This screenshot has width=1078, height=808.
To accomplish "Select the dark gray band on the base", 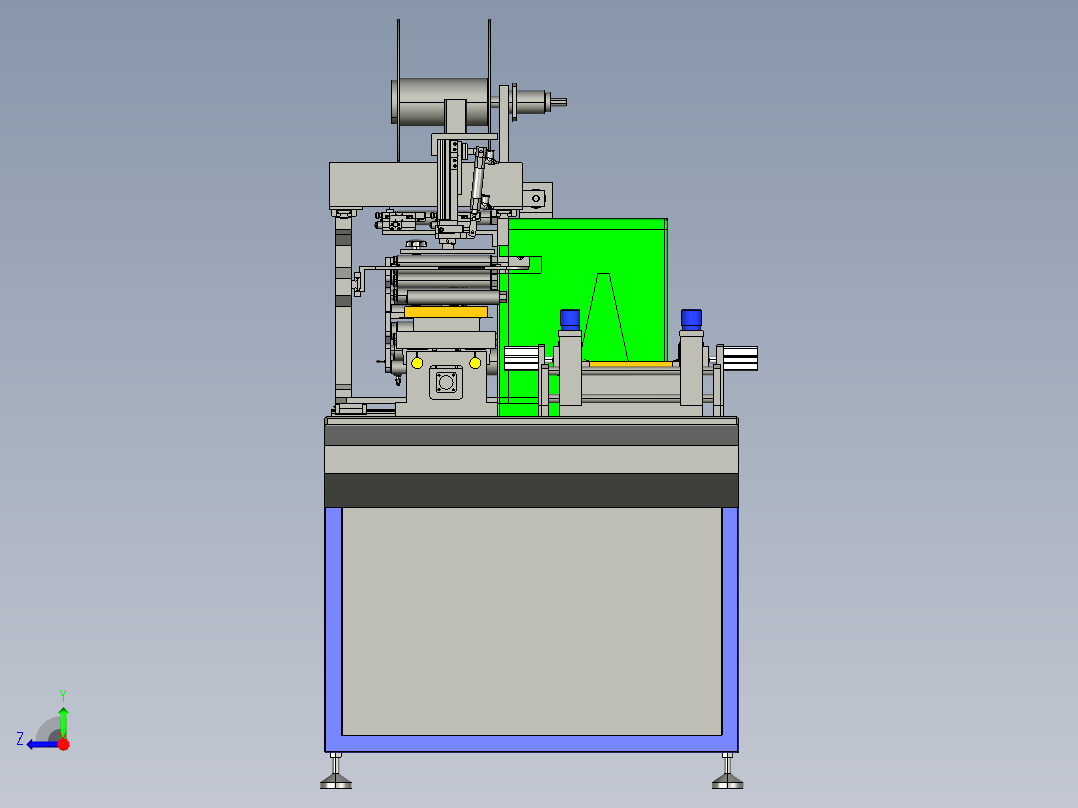I will click(x=530, y=488).
